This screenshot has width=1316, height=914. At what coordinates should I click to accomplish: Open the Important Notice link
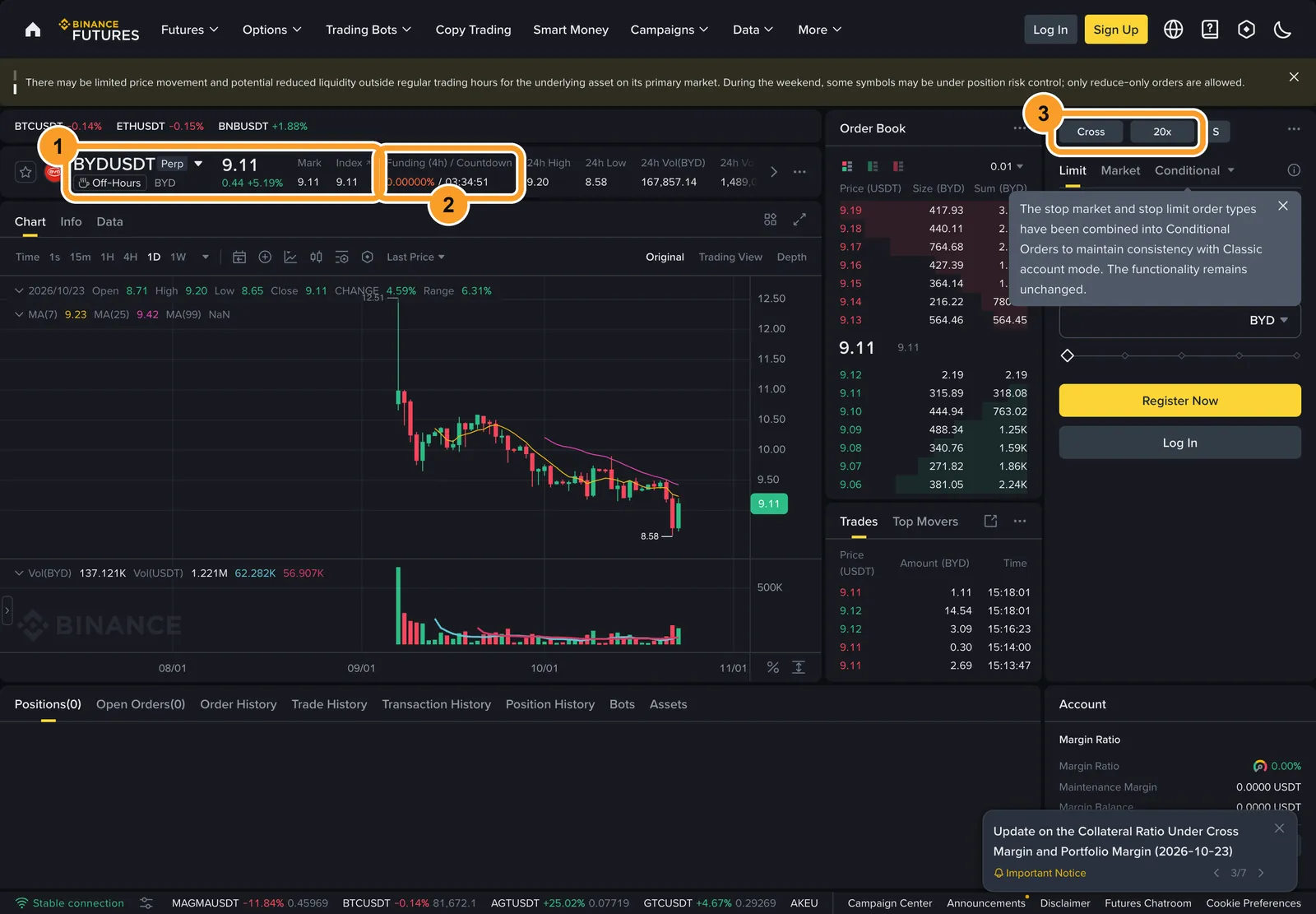(1040, 873)
